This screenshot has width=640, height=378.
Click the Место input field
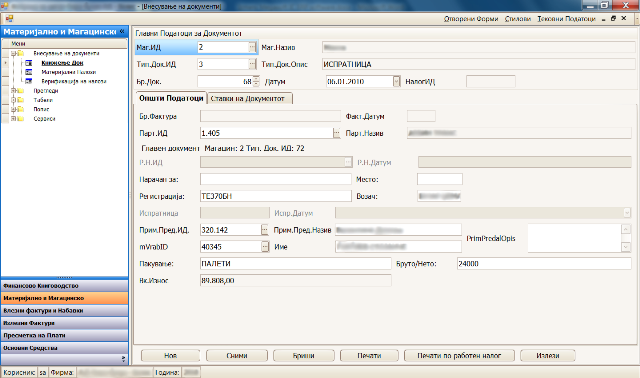(x=440, y=179)
